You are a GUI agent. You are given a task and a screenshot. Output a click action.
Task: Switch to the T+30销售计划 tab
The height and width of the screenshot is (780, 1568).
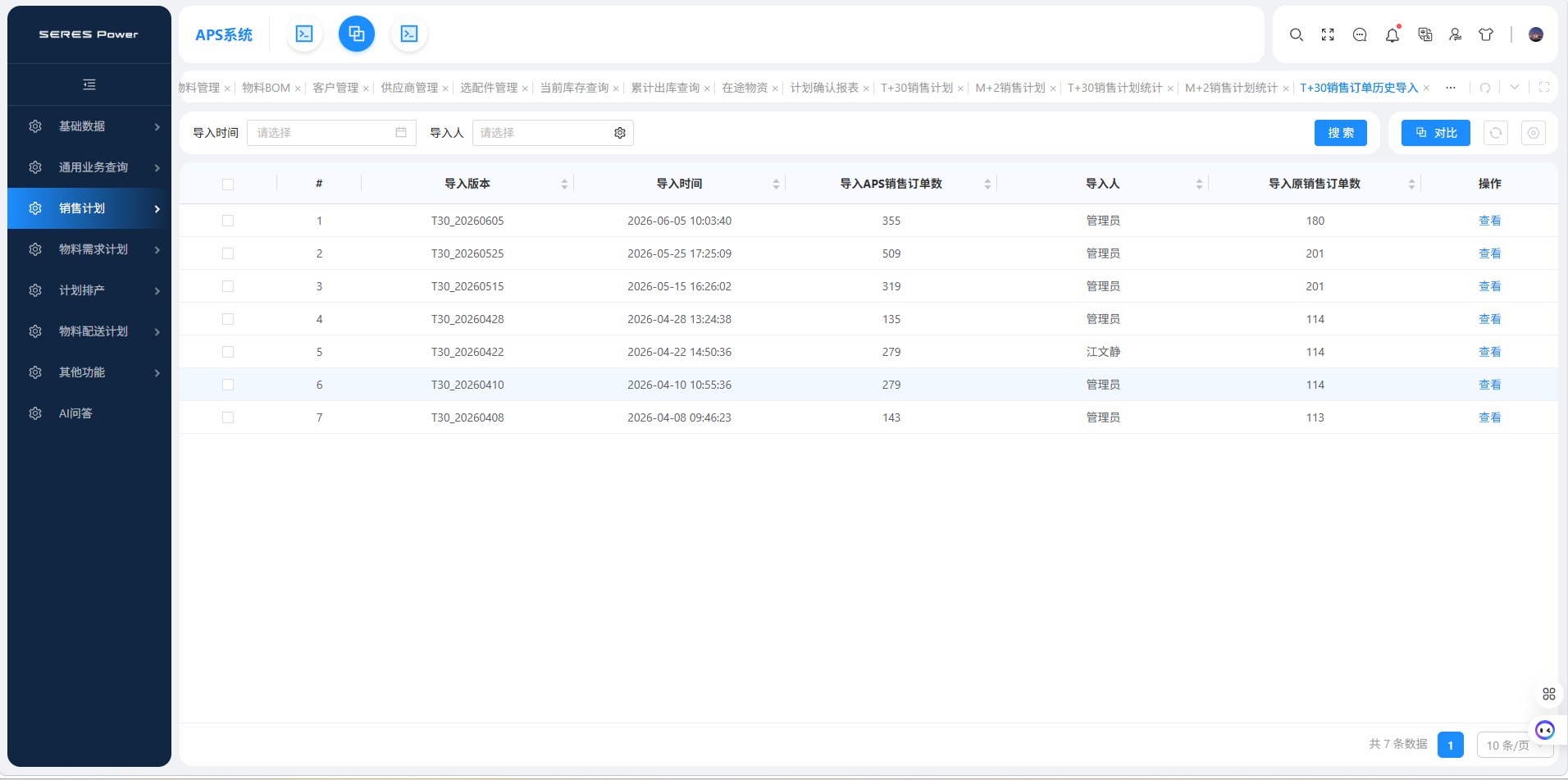(917, 88)
